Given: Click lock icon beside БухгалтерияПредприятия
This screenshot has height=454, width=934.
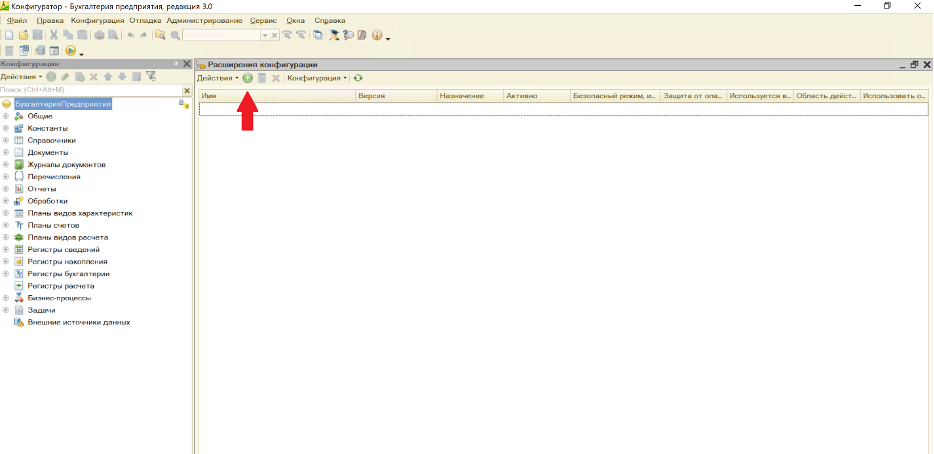Looking at the screenshot, I should click(184, 104).
